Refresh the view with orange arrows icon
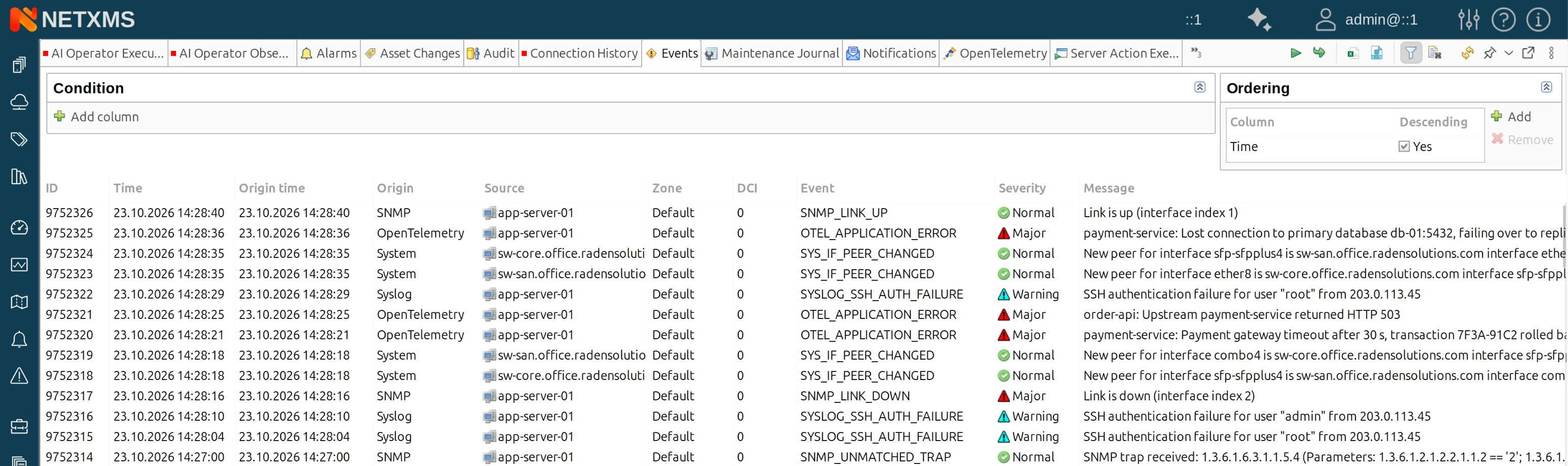1568x466 pixels. [x=1467, y=53]
